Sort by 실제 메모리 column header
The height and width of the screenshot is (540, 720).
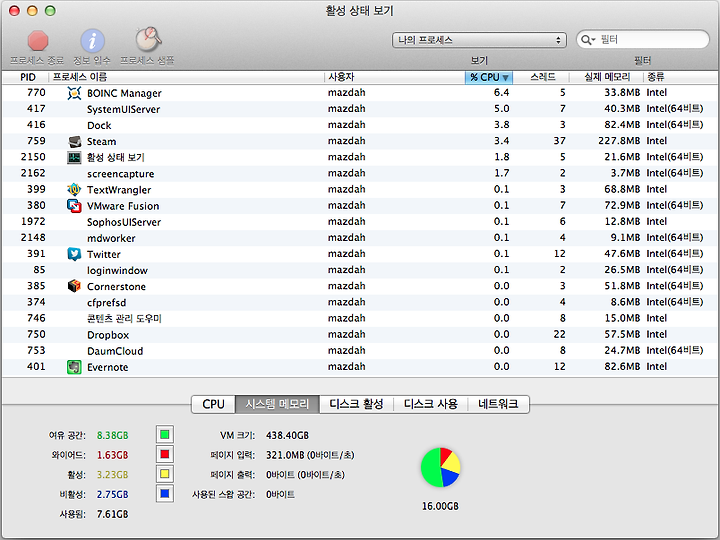click(x=606, y=77)
